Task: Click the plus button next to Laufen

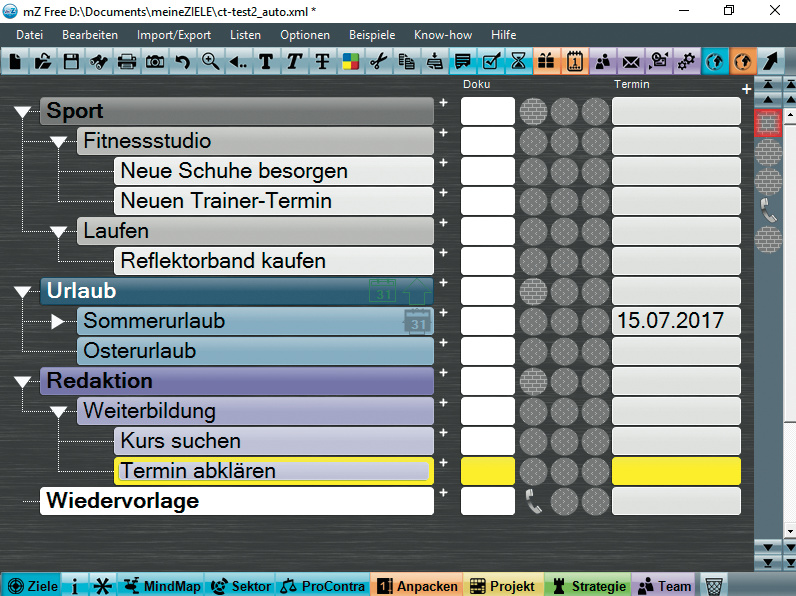Action: pyautogui.click(x=443, y=223)
